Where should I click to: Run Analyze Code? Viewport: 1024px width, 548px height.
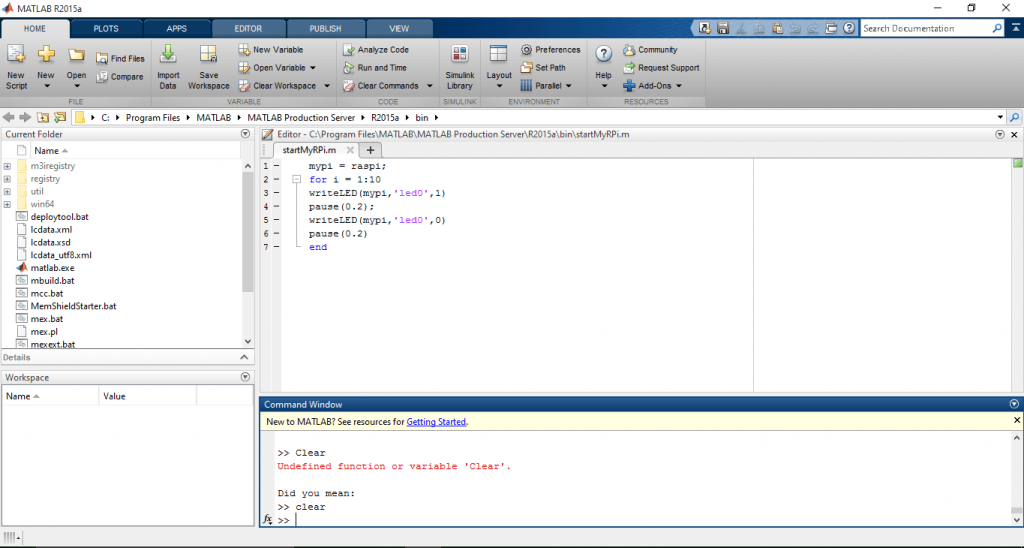376,50
